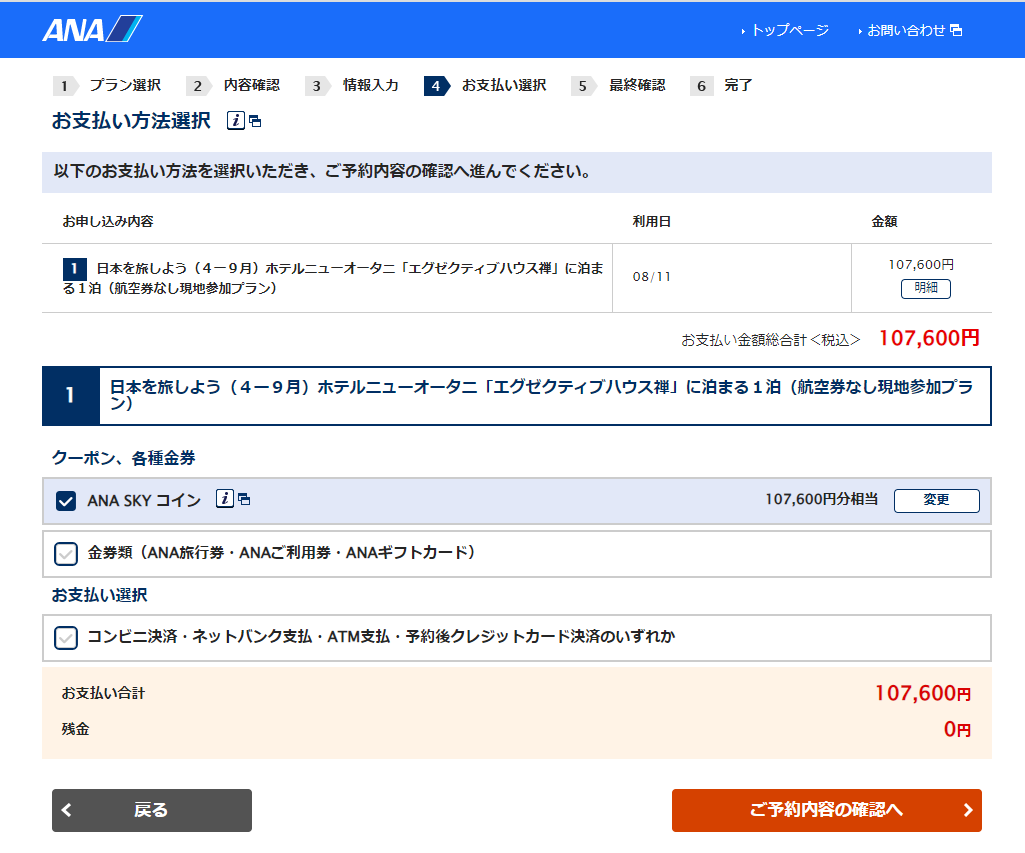Click the new-window icon beside ANA SKY コイン

tap(244, 499)
